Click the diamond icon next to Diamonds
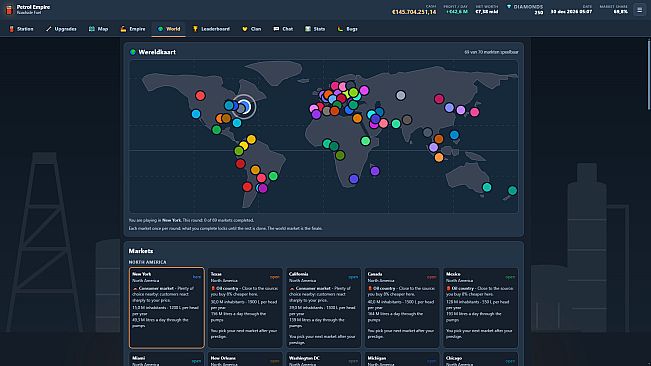 pos(509,7)
